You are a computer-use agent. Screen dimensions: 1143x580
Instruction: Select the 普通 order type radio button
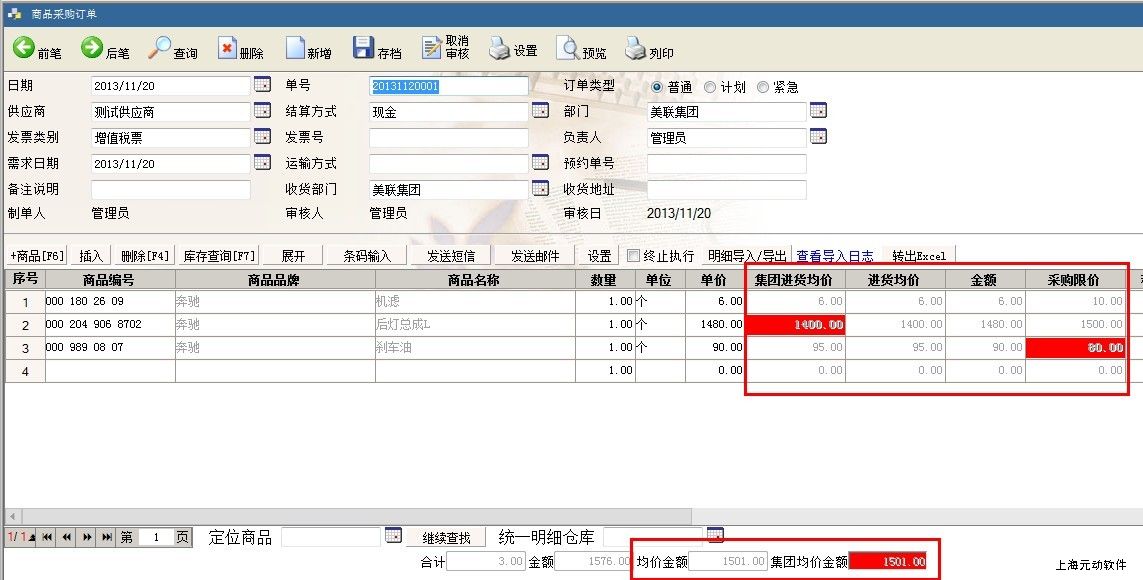coord(657,87)
